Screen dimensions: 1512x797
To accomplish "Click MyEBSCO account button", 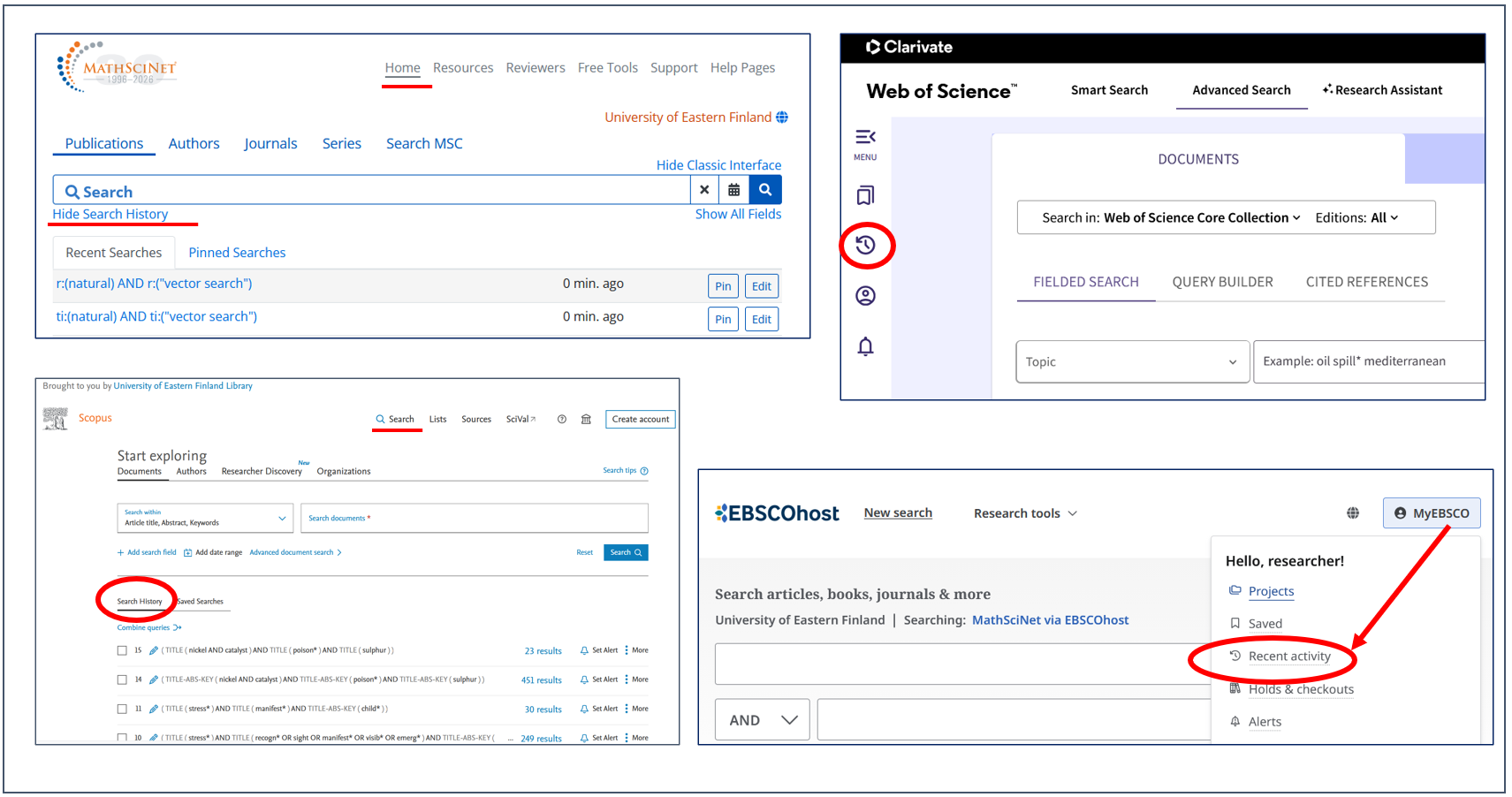I will [x=1432, y=513].
